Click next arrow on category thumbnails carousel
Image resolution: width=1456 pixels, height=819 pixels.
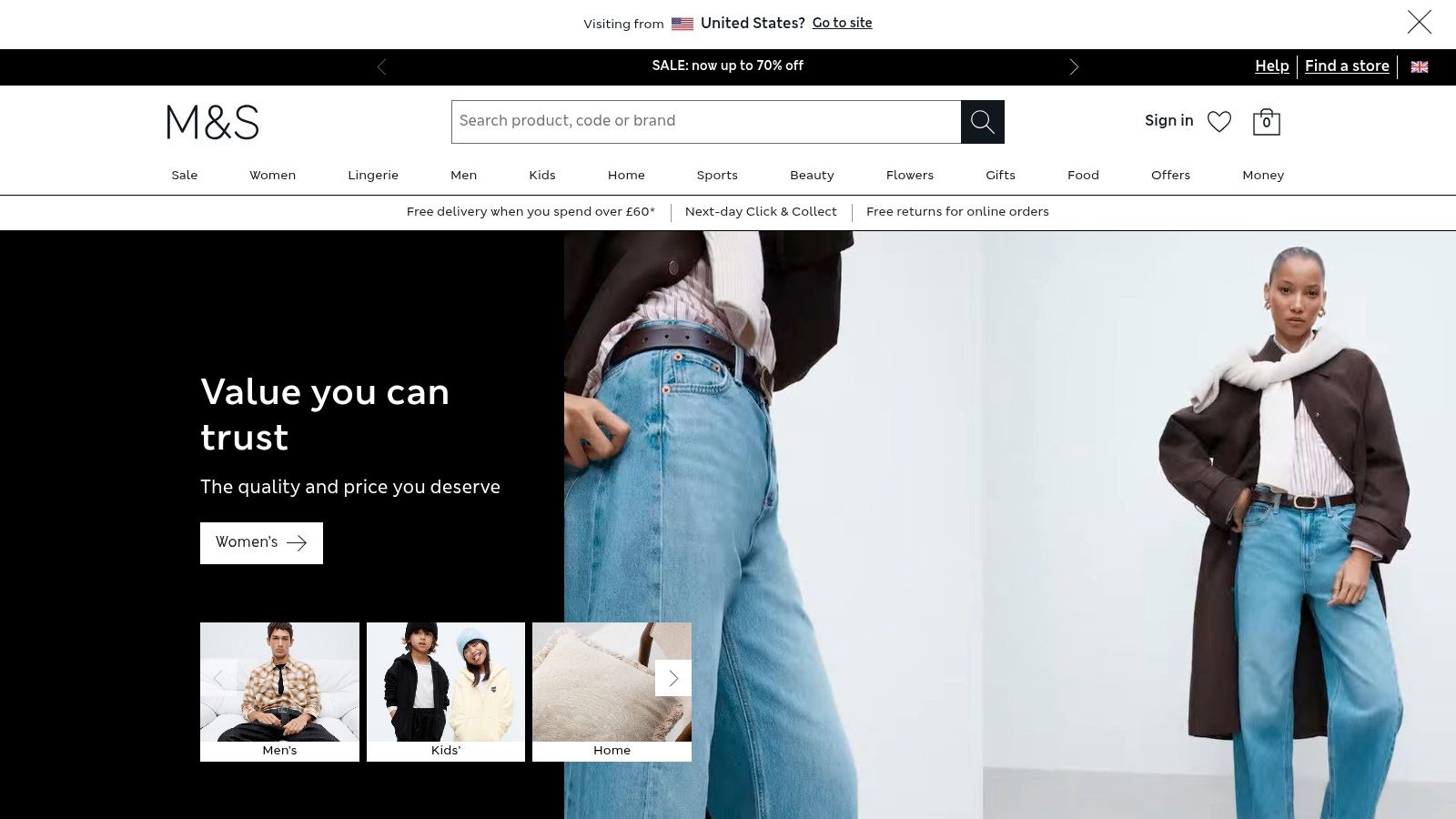tap(673, 678)
